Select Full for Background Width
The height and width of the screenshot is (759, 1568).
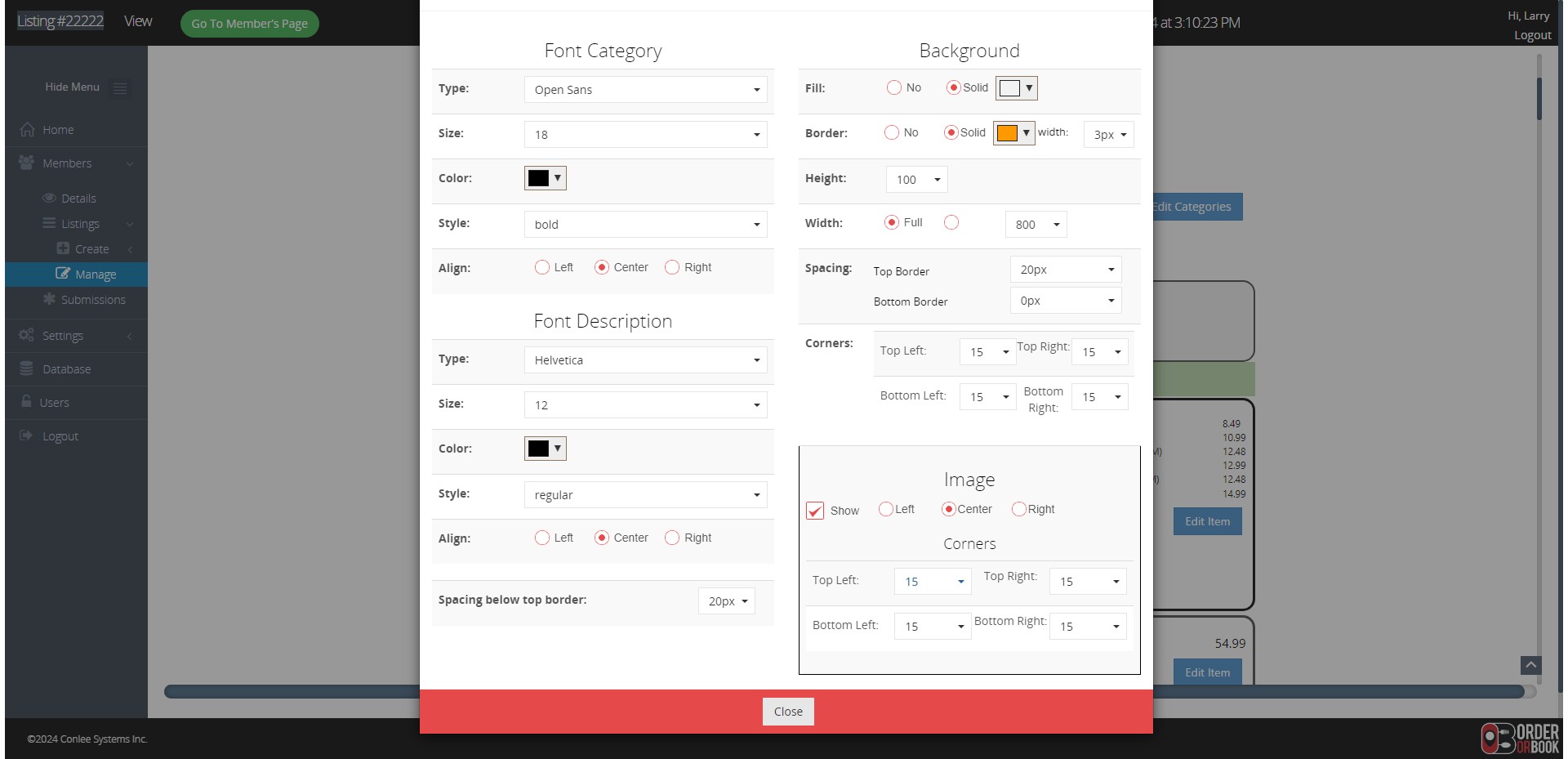tap(892, 222)
